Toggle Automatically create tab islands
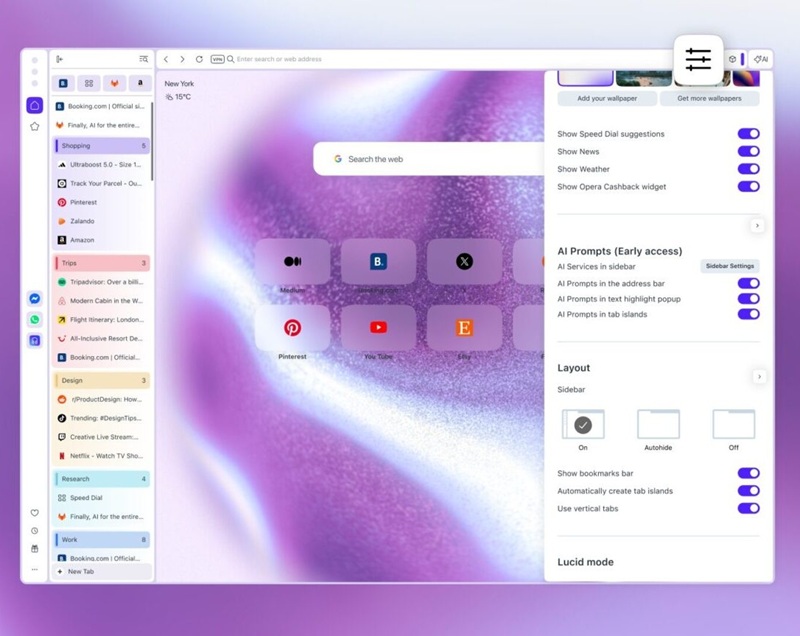 (x=748, y=491)
